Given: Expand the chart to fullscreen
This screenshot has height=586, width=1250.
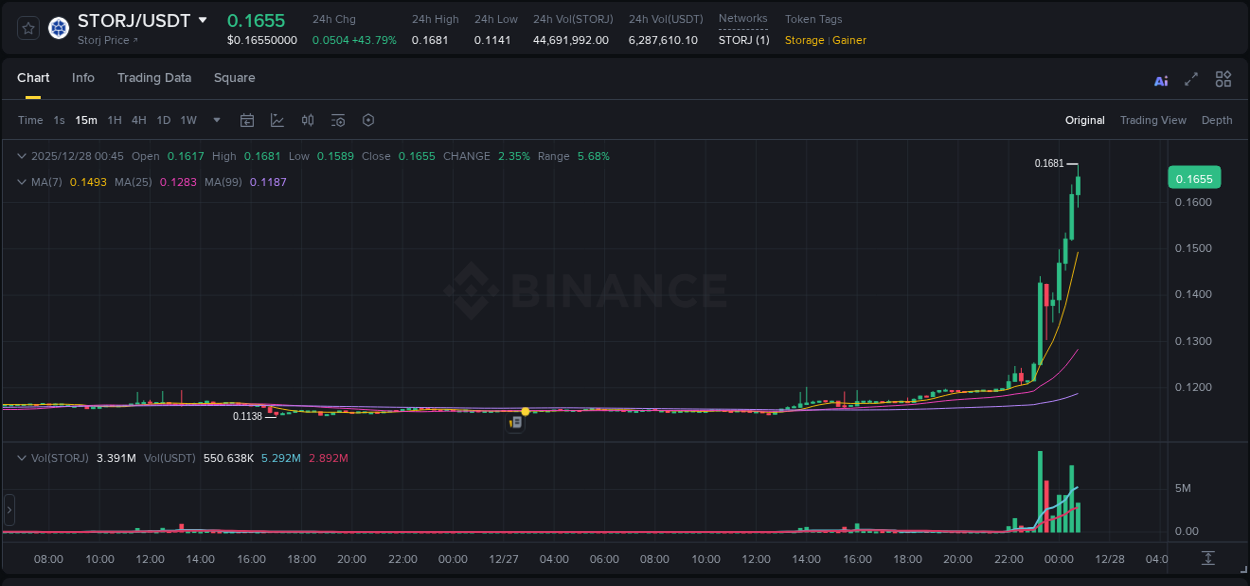Looking at the screenshot, I should 1191,79.
